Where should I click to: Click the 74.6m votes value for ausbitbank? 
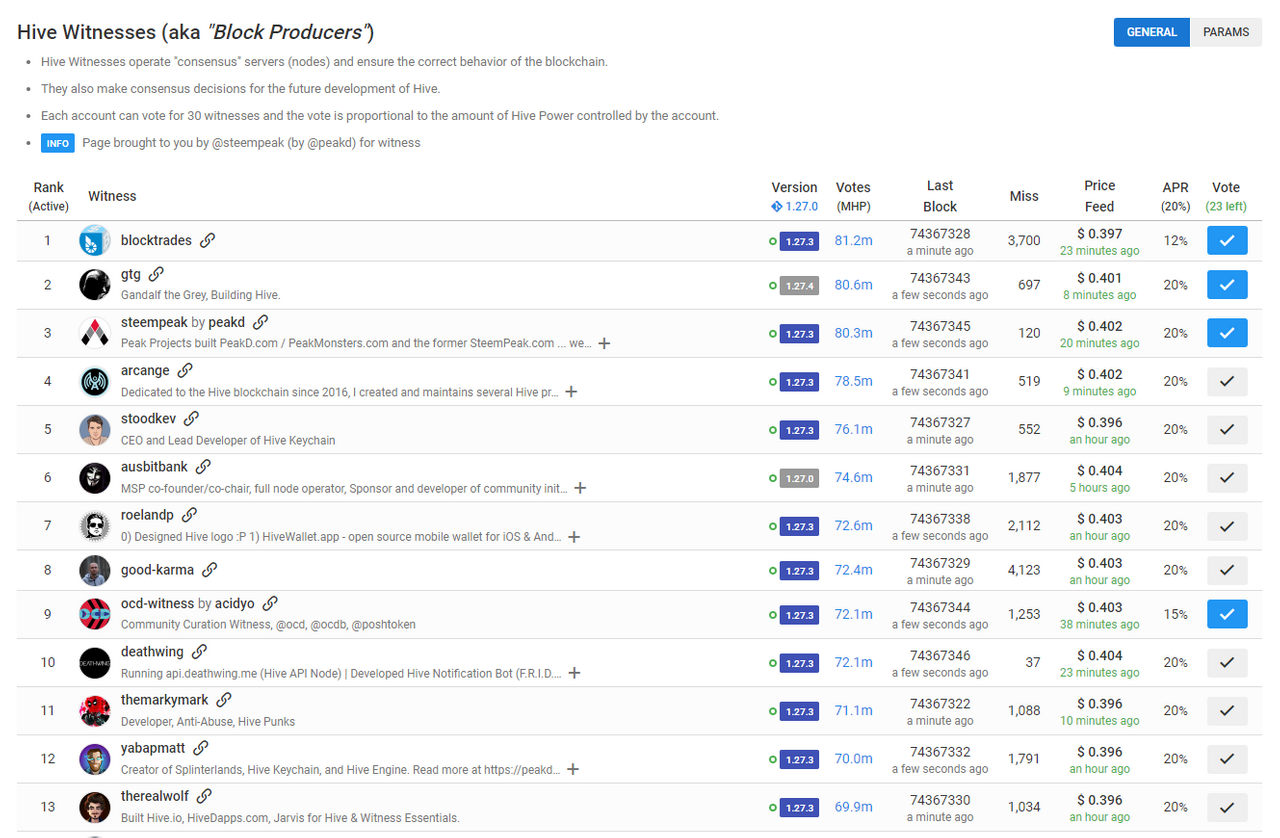point(853,478)
